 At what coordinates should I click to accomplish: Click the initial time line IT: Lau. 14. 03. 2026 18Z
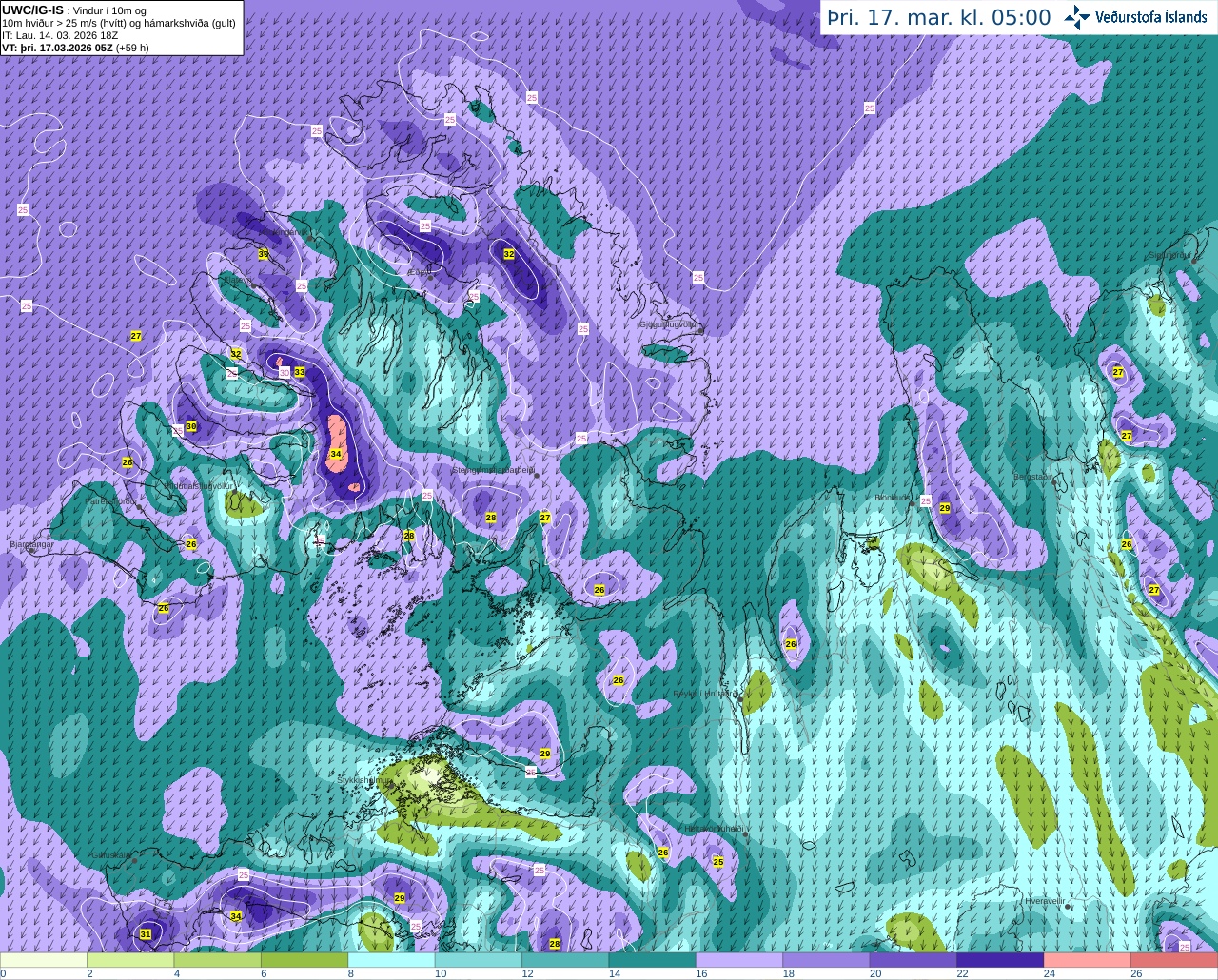(x=60, y=35)
